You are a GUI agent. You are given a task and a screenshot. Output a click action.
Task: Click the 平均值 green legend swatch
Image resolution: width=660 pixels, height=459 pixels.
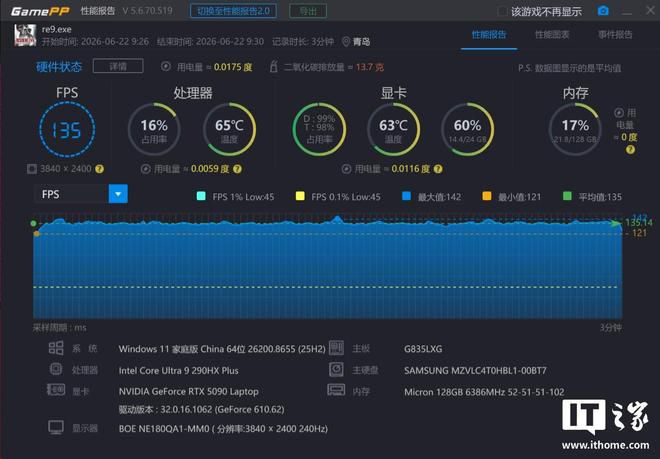pyautogui.click(x=567, y=196)
